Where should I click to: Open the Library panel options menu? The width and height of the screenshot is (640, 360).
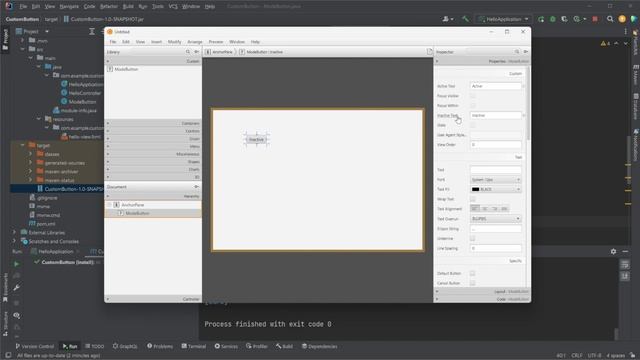point(197,52)
